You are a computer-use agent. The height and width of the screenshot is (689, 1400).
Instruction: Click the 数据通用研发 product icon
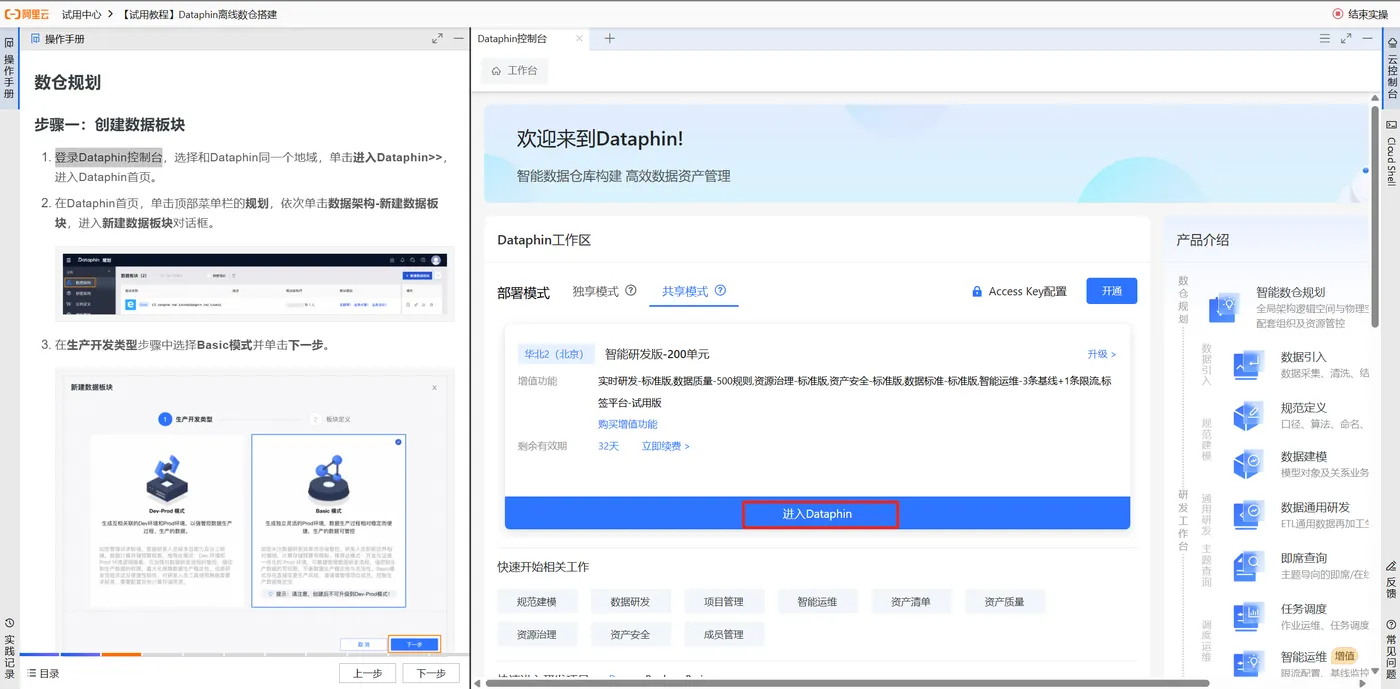coord(1250,514)
